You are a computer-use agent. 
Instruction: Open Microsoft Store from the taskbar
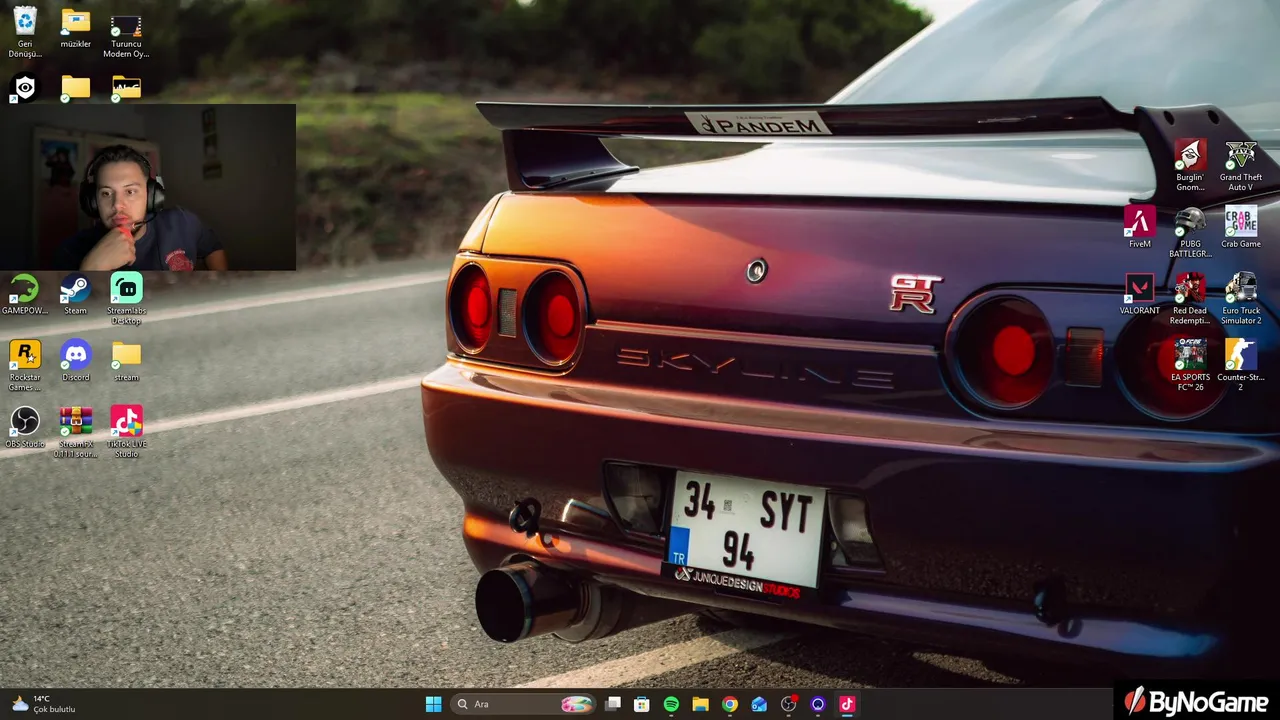(642, 704)
